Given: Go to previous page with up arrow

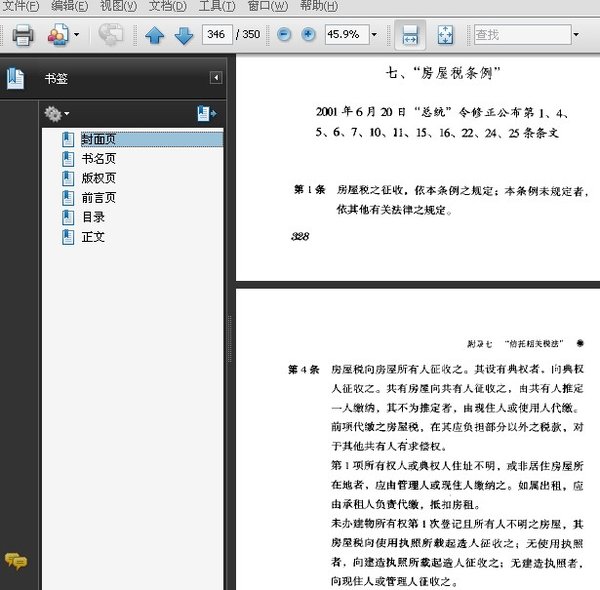Looking at the screenshot, I should pos(154,35).
